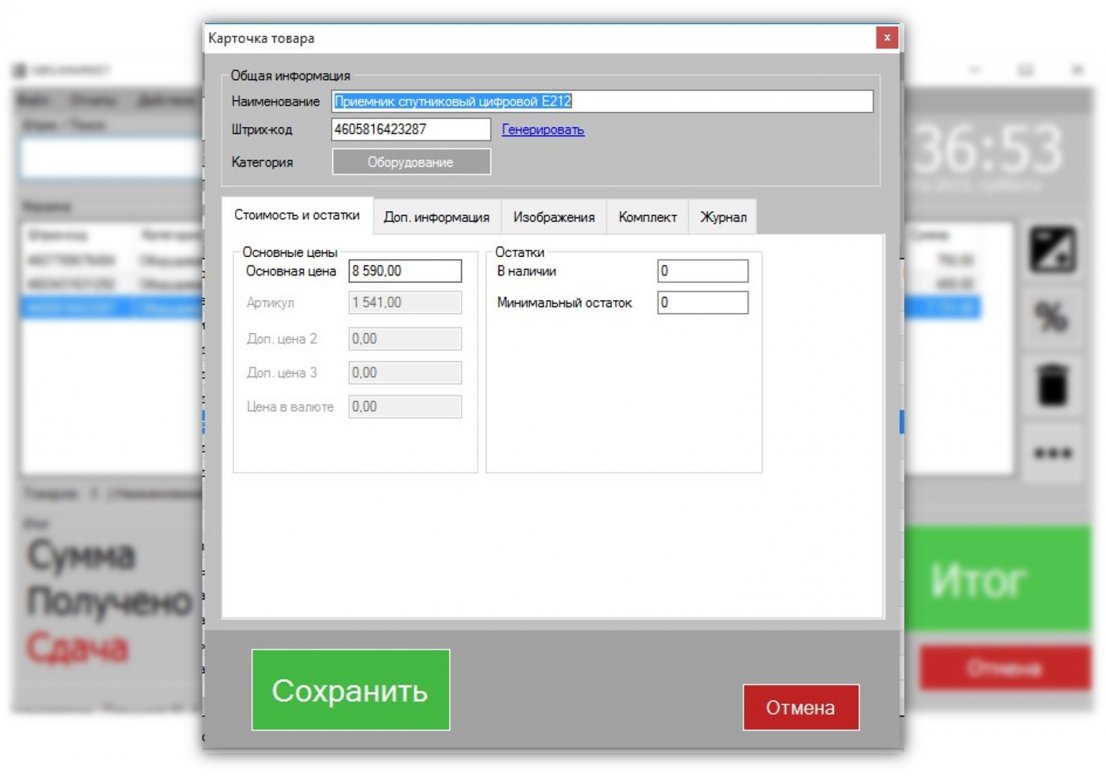This screenshot has width=1106, height=776.
Task: Click the discount percent icon in background window
Action: tap(1052, 317)
